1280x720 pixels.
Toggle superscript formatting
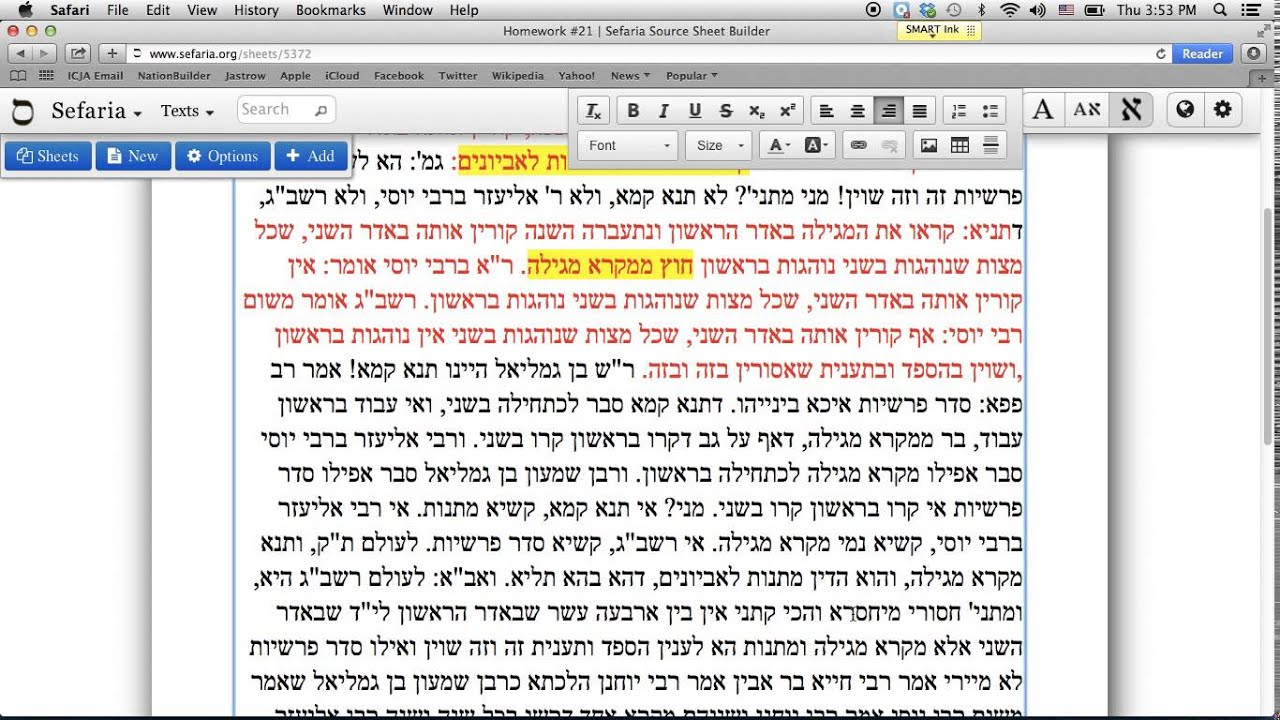(x=788, y=111)
